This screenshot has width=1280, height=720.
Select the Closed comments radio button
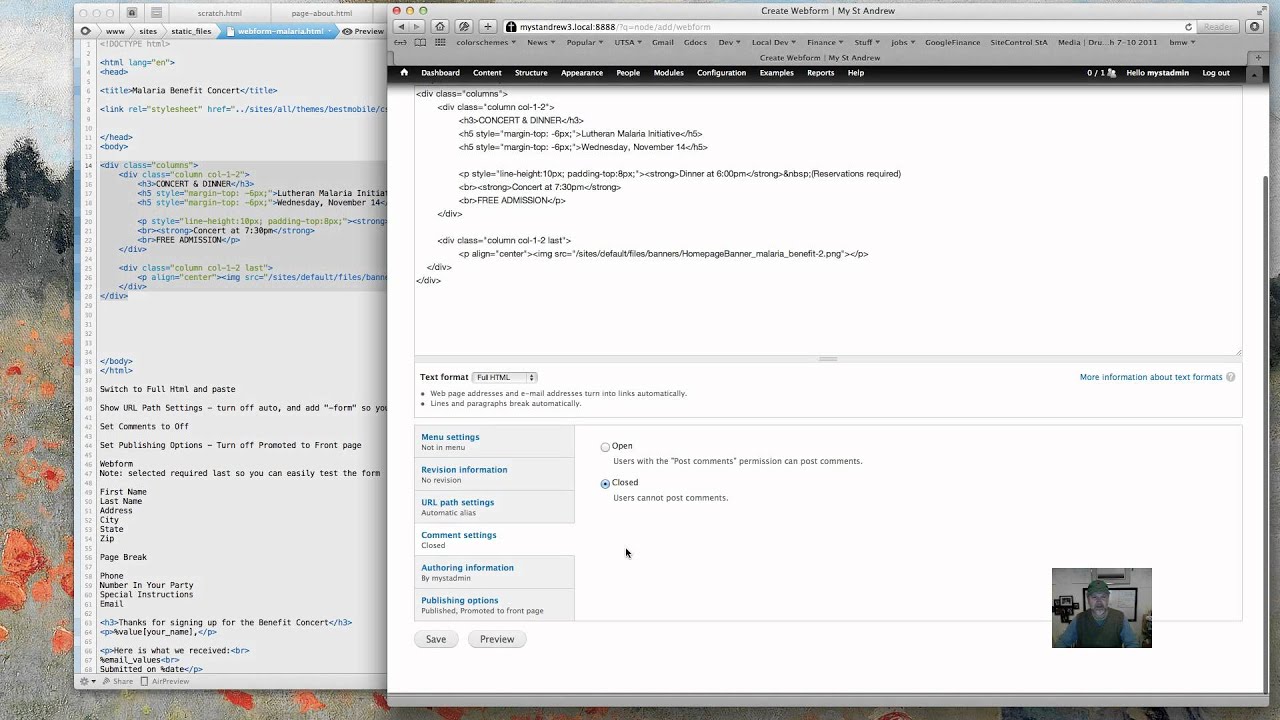[x=605, y=483]
